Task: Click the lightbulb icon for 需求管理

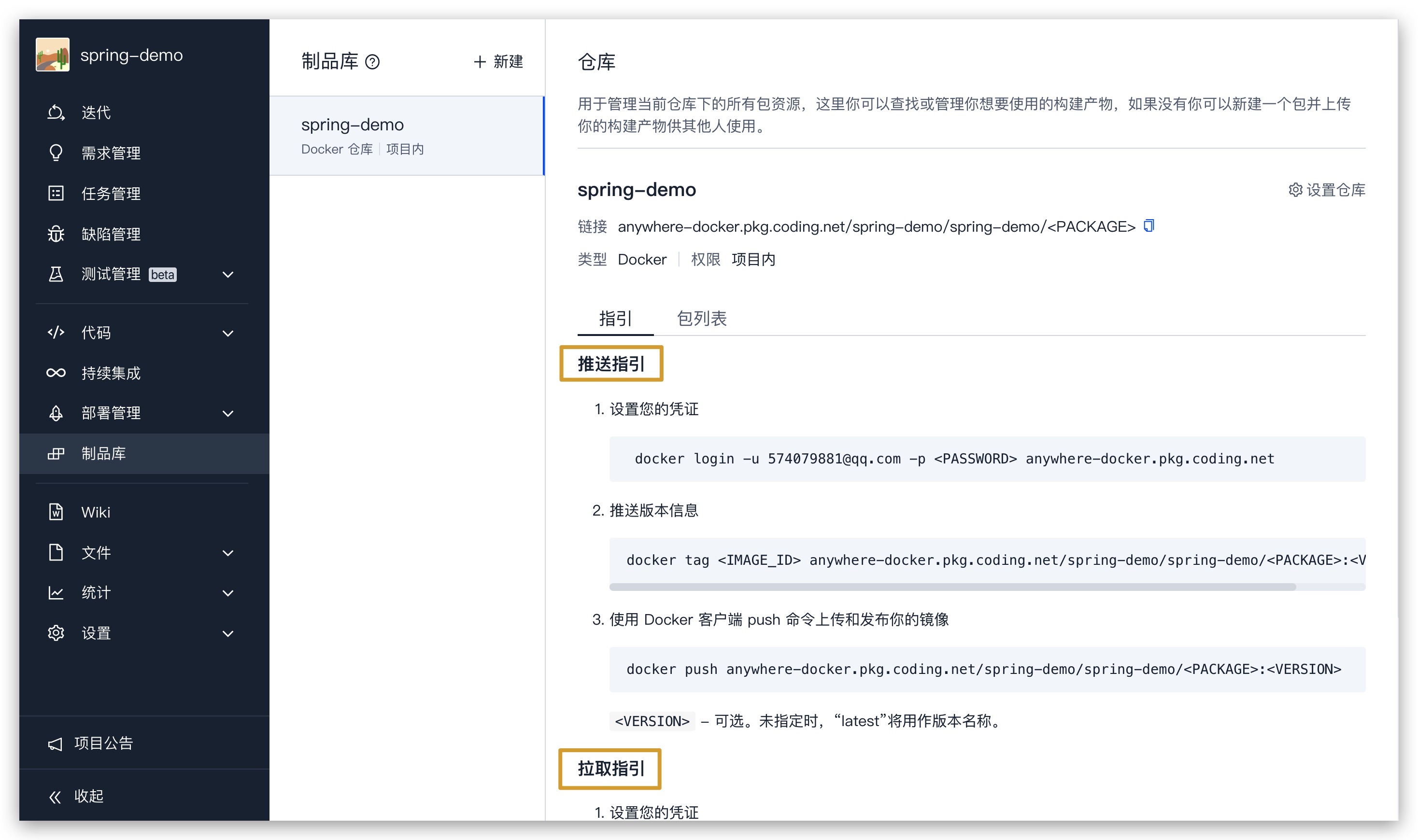Action: [x=56, y=153]
